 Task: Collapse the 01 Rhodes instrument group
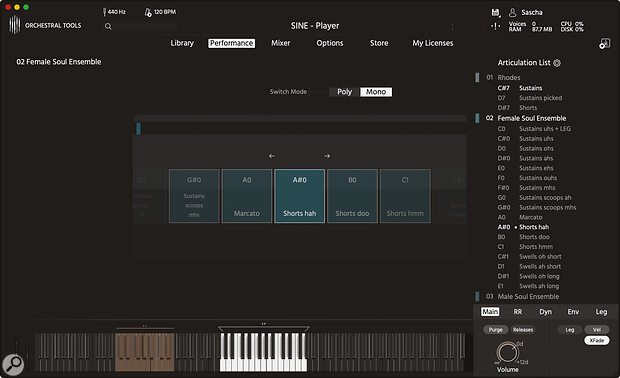tap(477, 77)
